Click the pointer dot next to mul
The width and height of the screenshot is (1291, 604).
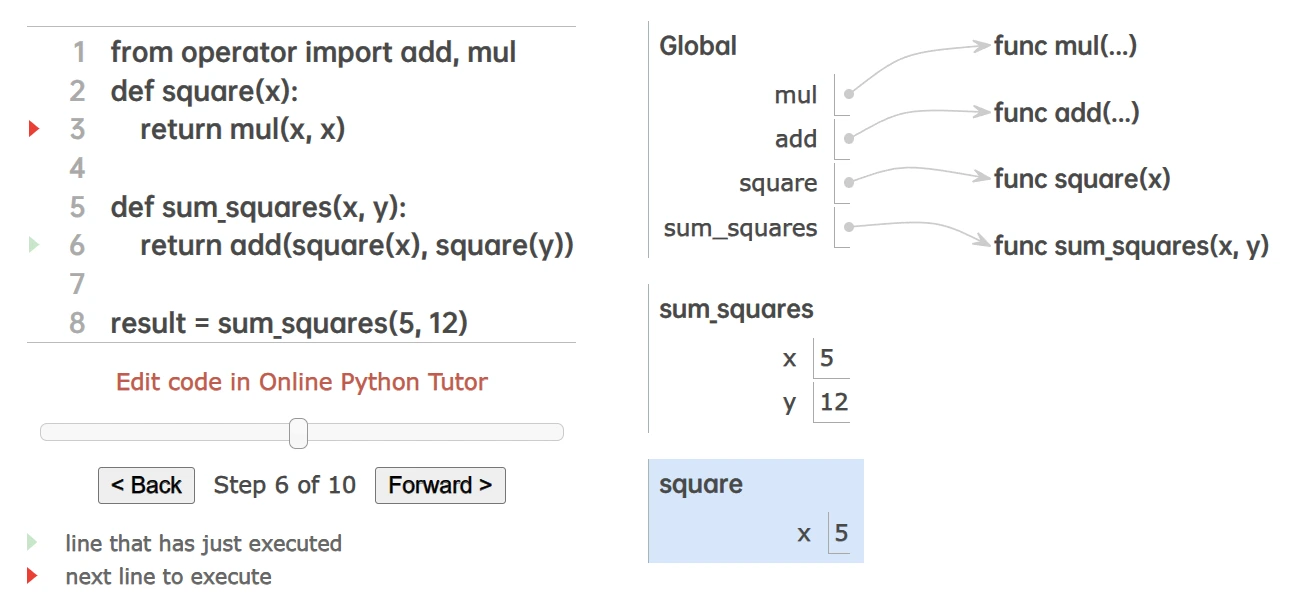849,95
